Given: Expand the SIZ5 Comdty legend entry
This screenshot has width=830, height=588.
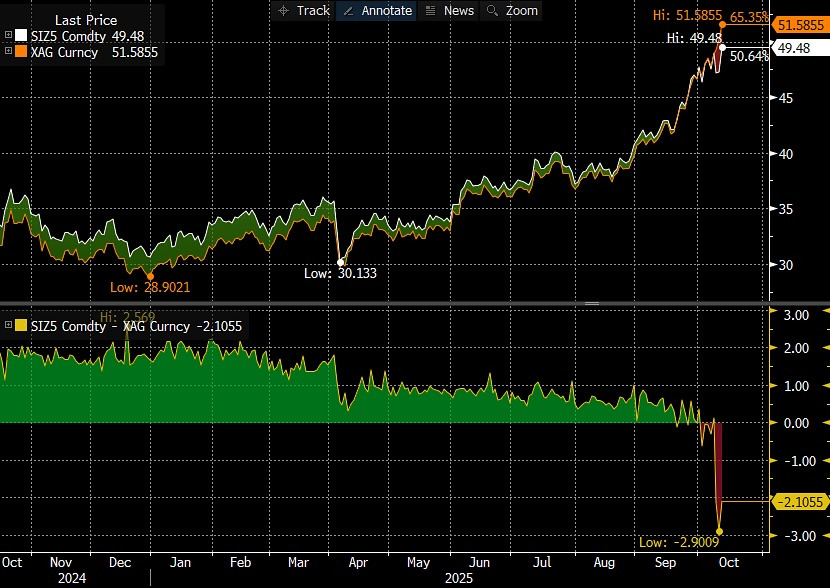Looking at the screenshot, I should [x=8, y=35].
